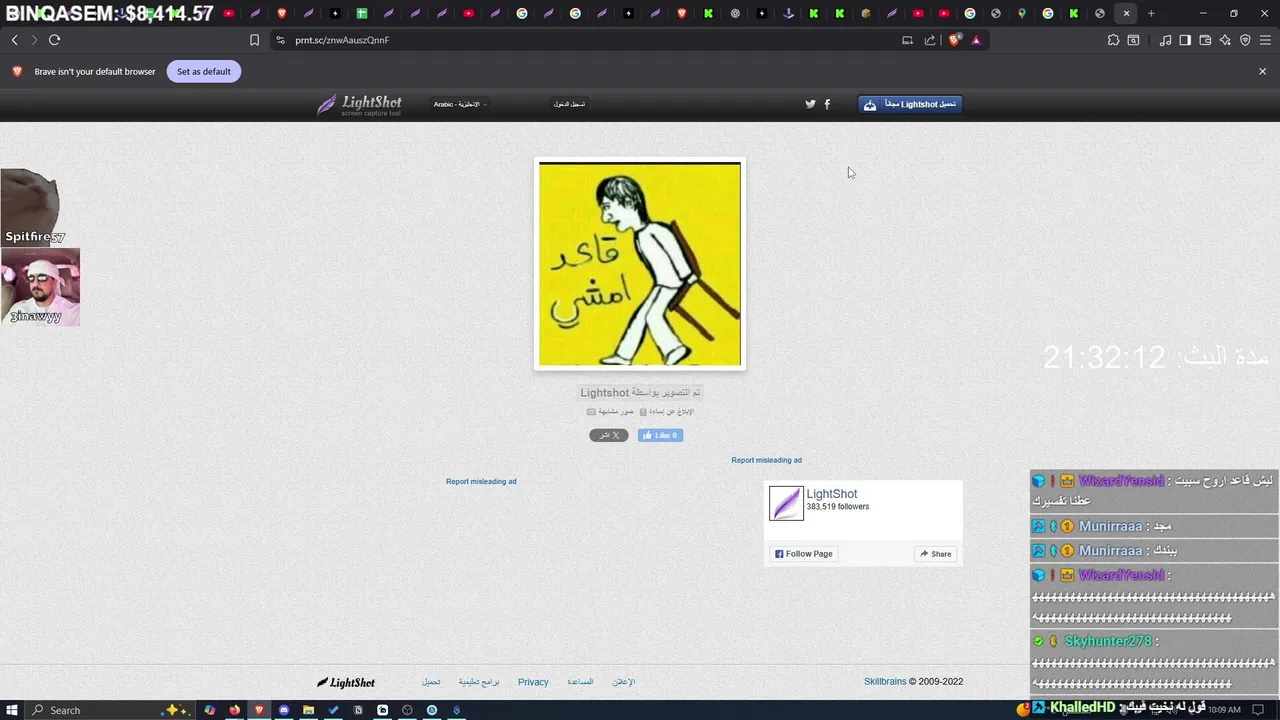Click the LightShot logo in header

tap(360, 104)
